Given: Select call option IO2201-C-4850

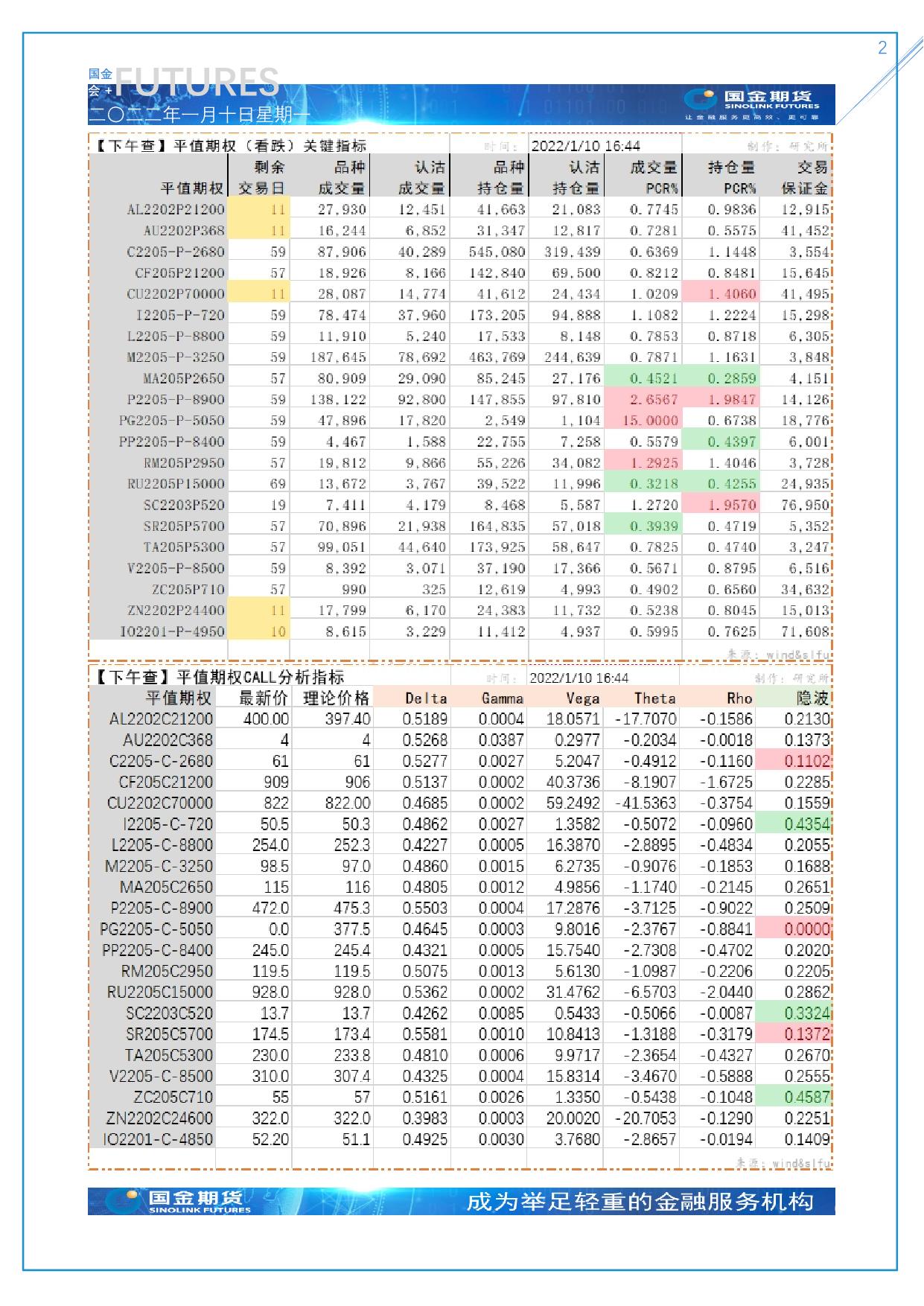Looking at the screenshot, I should pos(158,1139).
